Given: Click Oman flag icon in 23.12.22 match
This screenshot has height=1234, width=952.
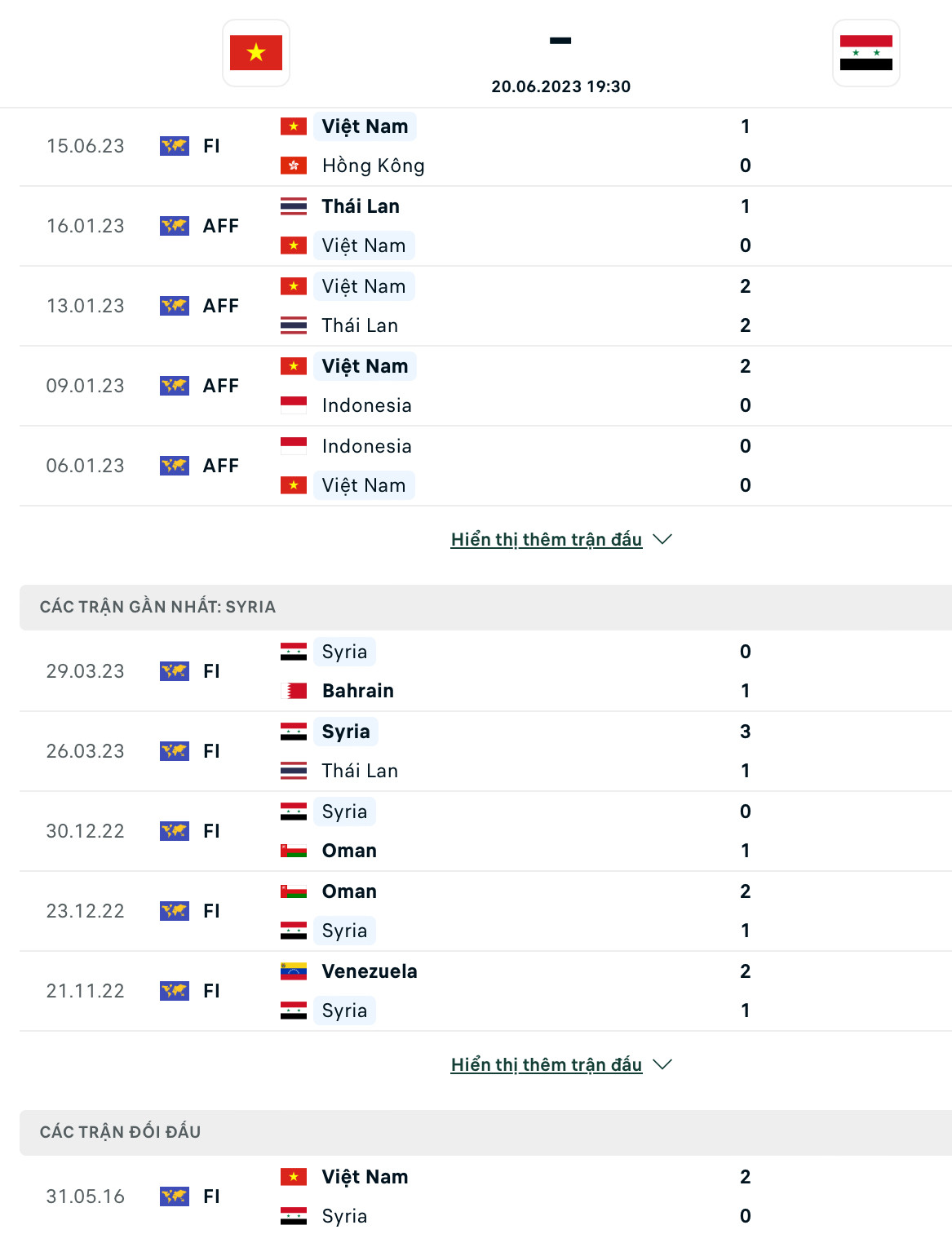Looking at the screenshot, I should tap(294, 891).
